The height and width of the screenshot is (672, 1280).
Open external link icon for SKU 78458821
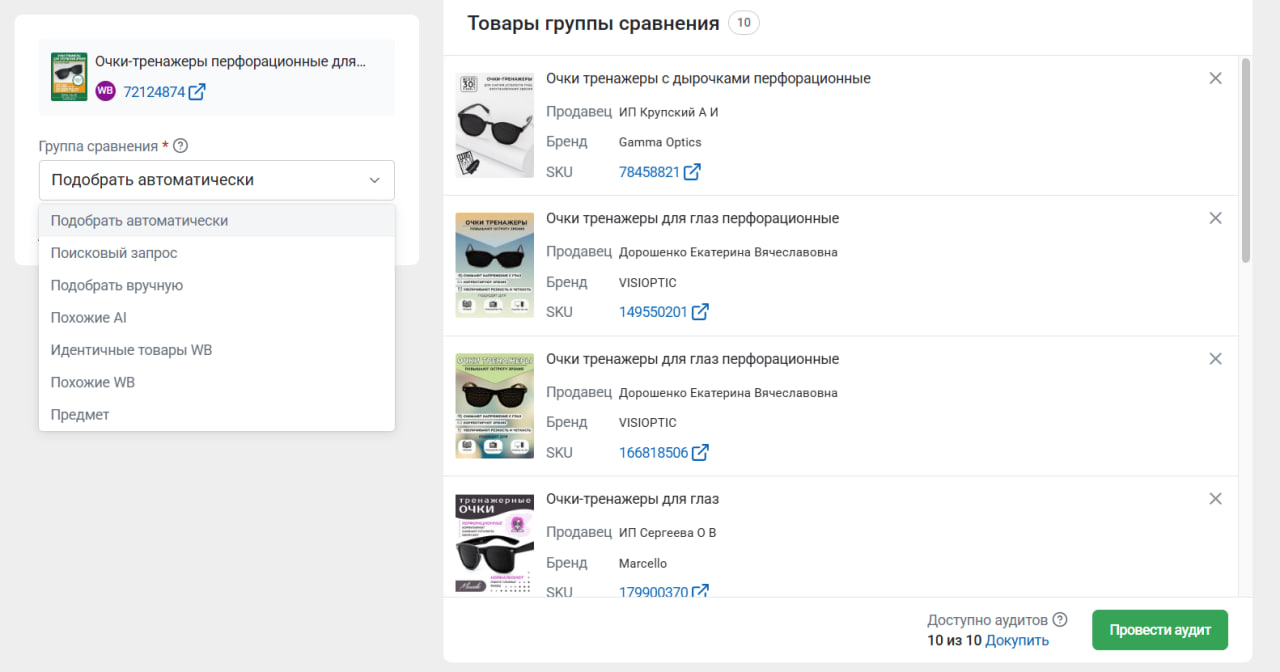click(x=691, y=172)
